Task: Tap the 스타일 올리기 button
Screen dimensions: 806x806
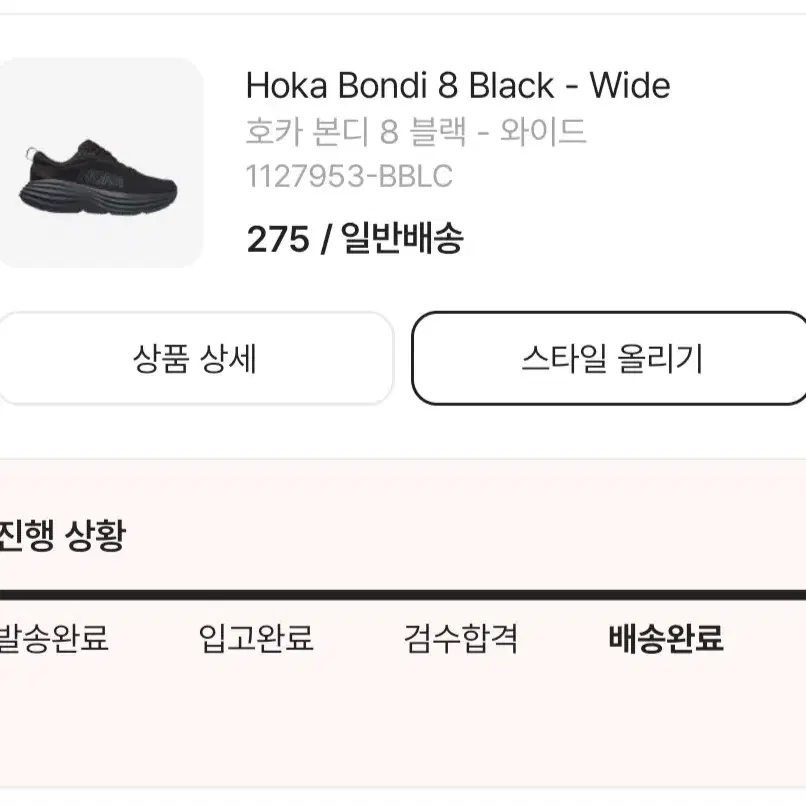Action: [609, 358]
